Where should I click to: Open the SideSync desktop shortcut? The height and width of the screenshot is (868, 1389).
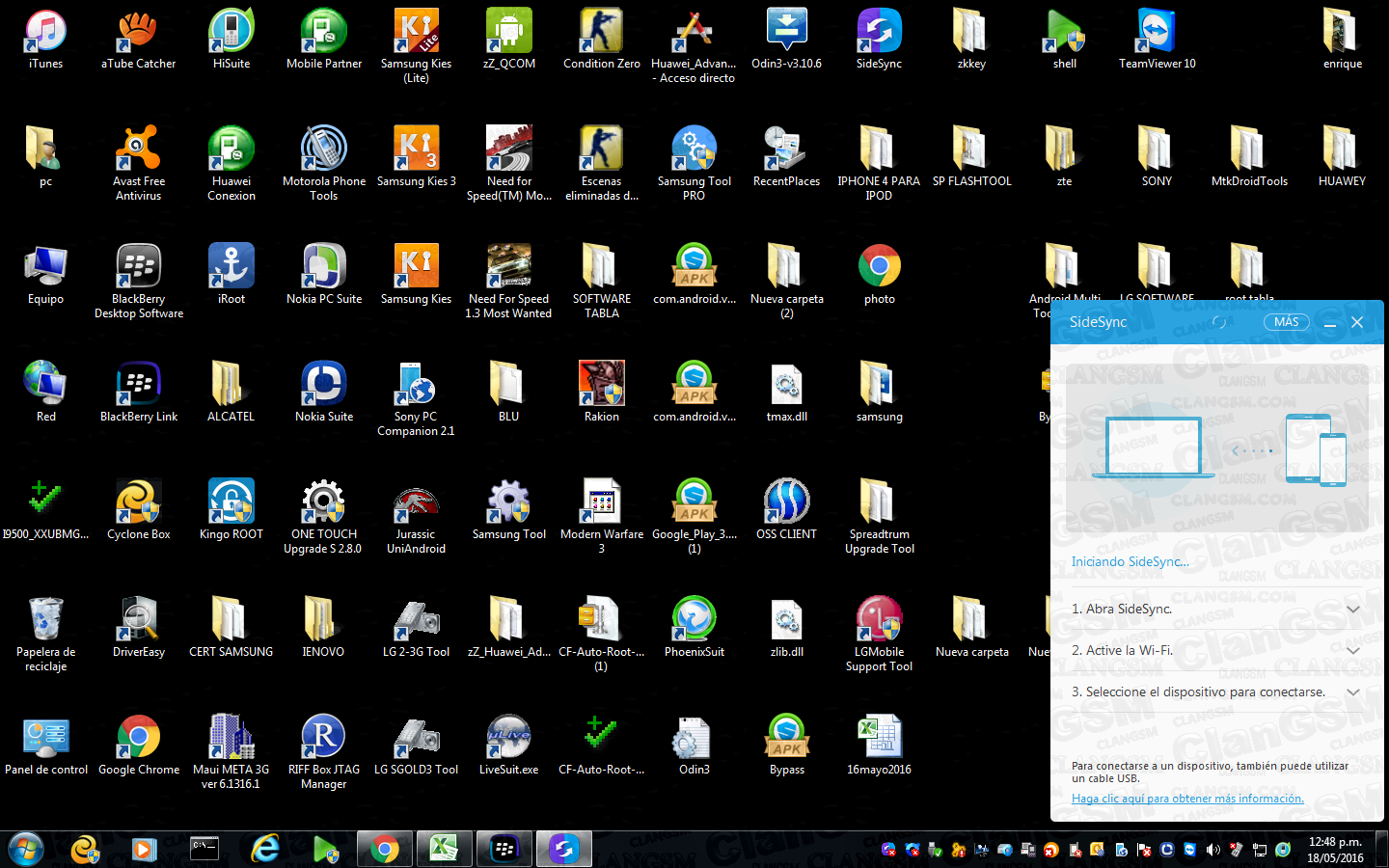tap(880, 40)
